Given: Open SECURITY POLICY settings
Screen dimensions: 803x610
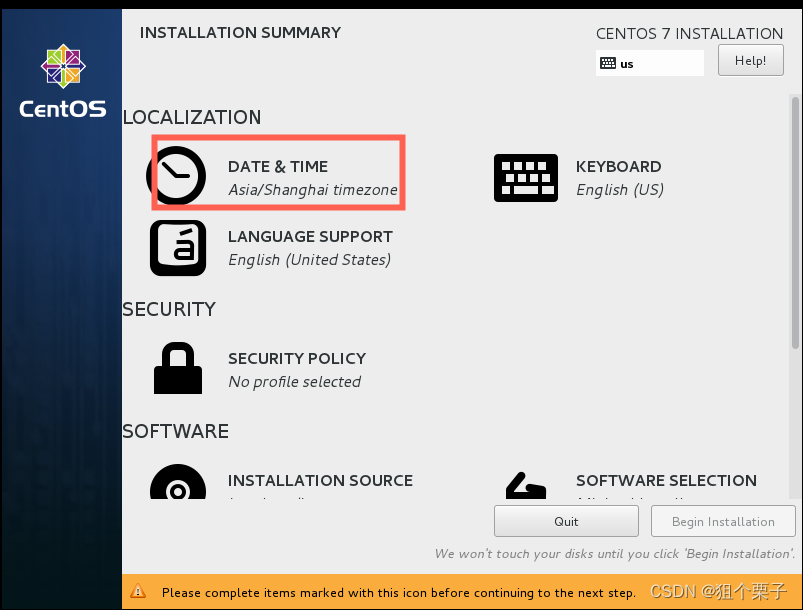Looking at the screenshot, I should 296,358.
